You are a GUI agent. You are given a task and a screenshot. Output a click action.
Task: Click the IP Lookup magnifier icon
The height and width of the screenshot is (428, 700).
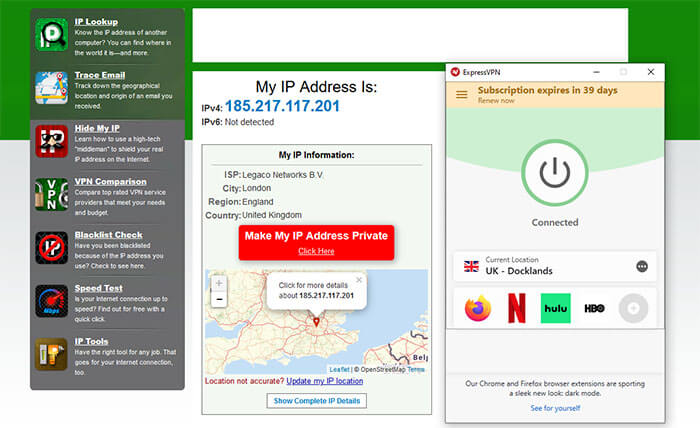pos(52,34)
